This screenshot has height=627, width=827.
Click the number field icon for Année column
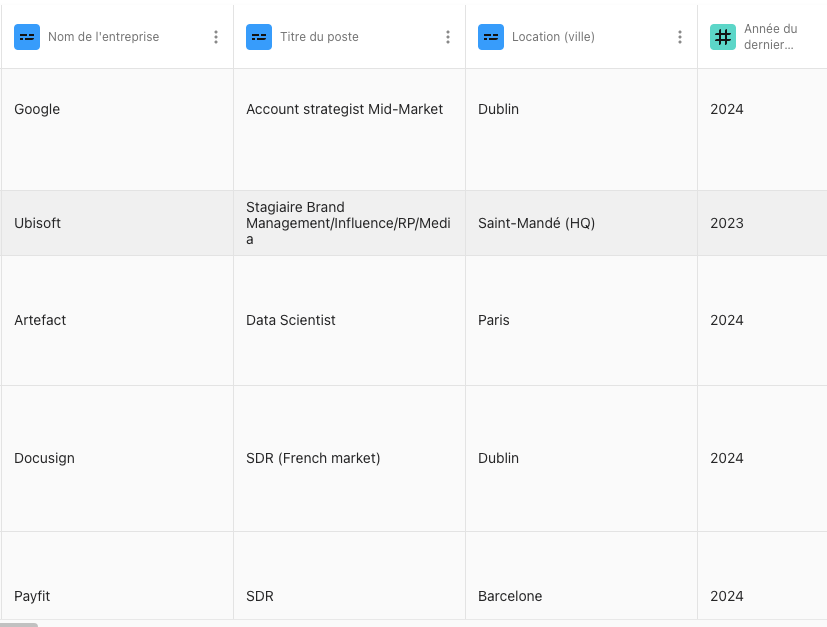pyautogui.click(x=723, y=37)
